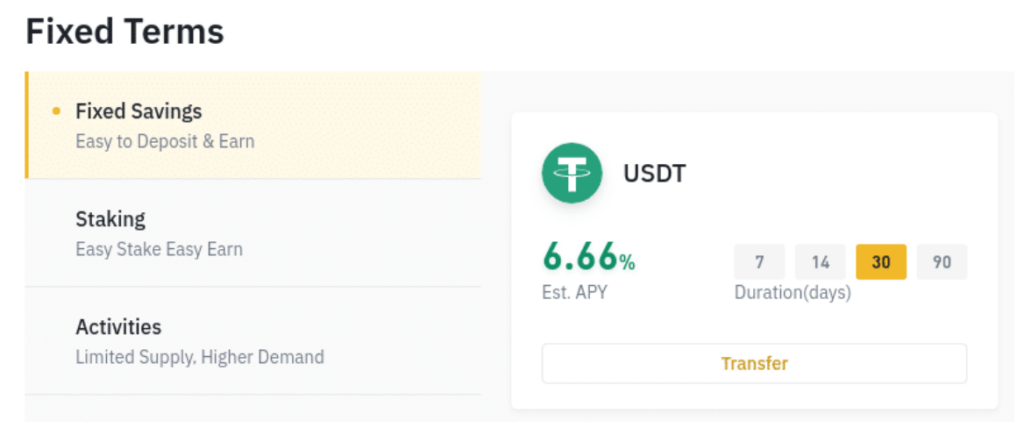Click the USDT coin name label
Image resolution: width=1024 pixels, height=435 pixels.
654,173
